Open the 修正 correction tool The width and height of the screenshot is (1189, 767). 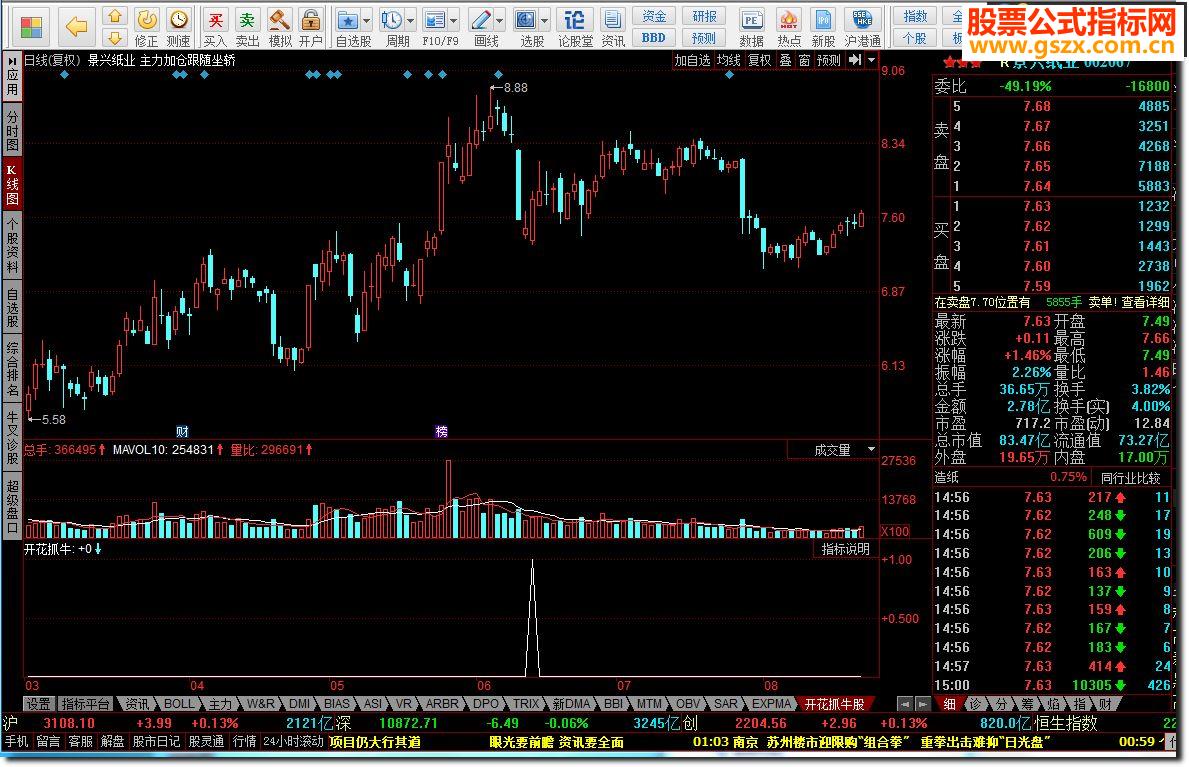pos(146,27)
